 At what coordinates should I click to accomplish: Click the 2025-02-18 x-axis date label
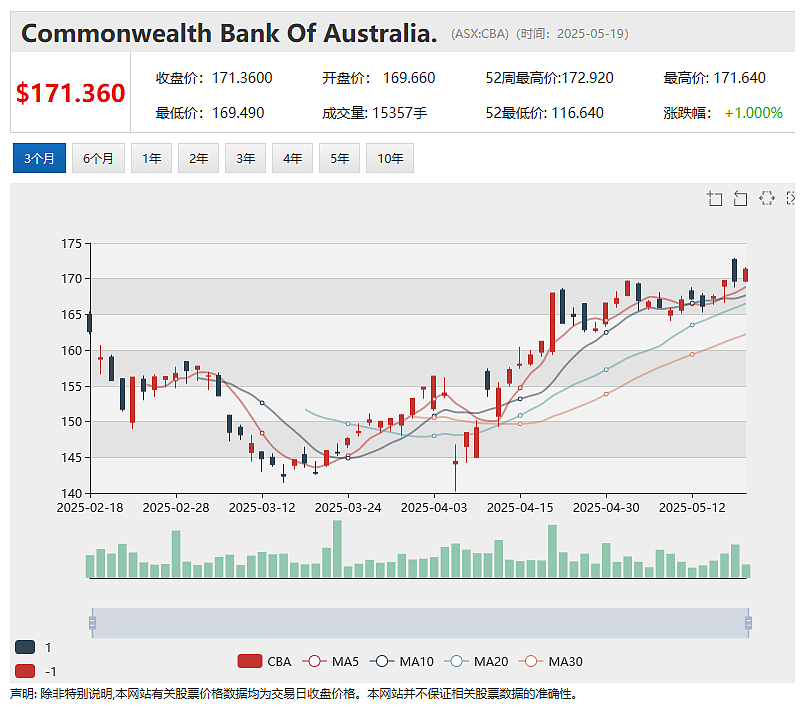click(x=90, y=508)
